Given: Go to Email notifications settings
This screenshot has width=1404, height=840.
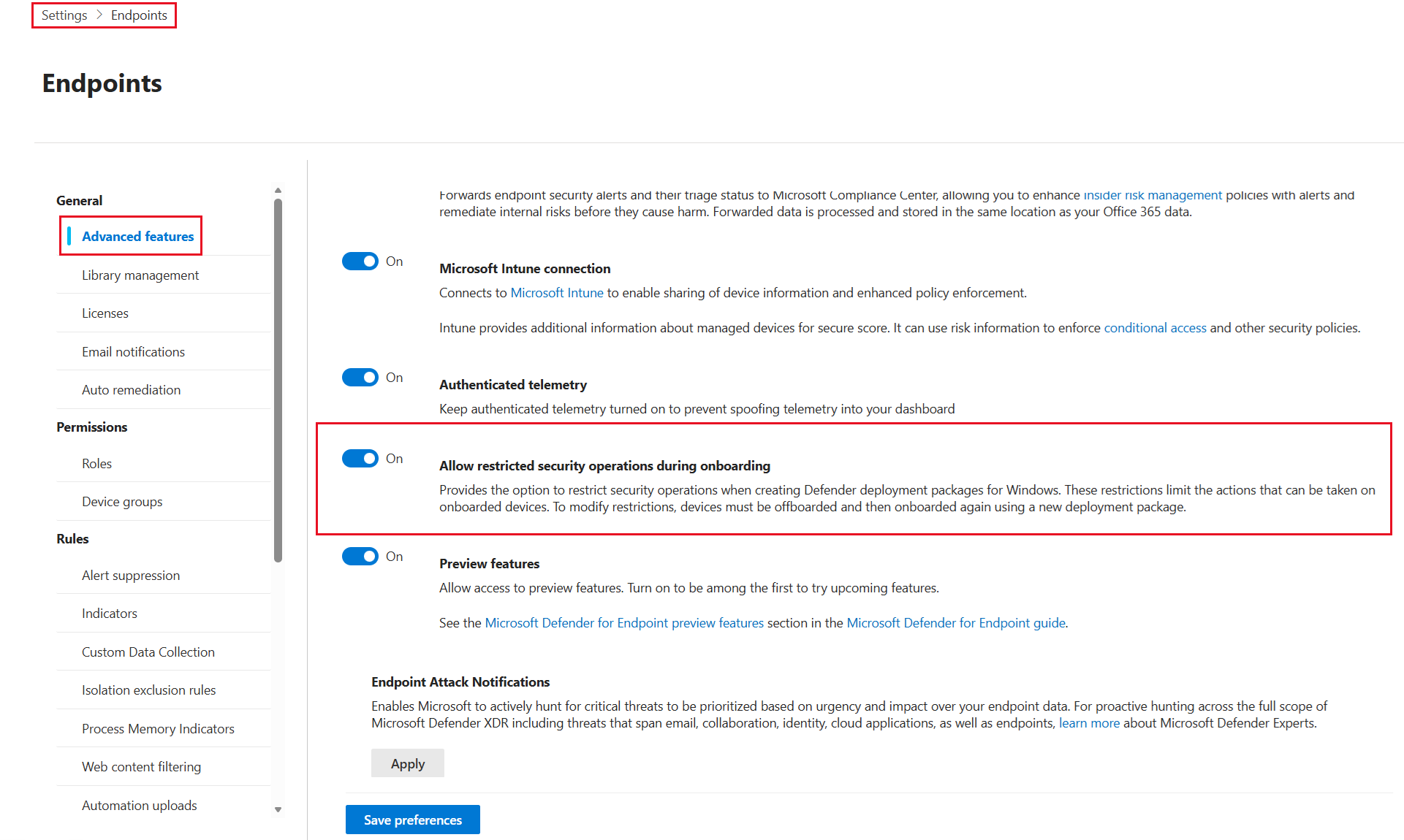Looking at the screenshot, I should (134, 351).
